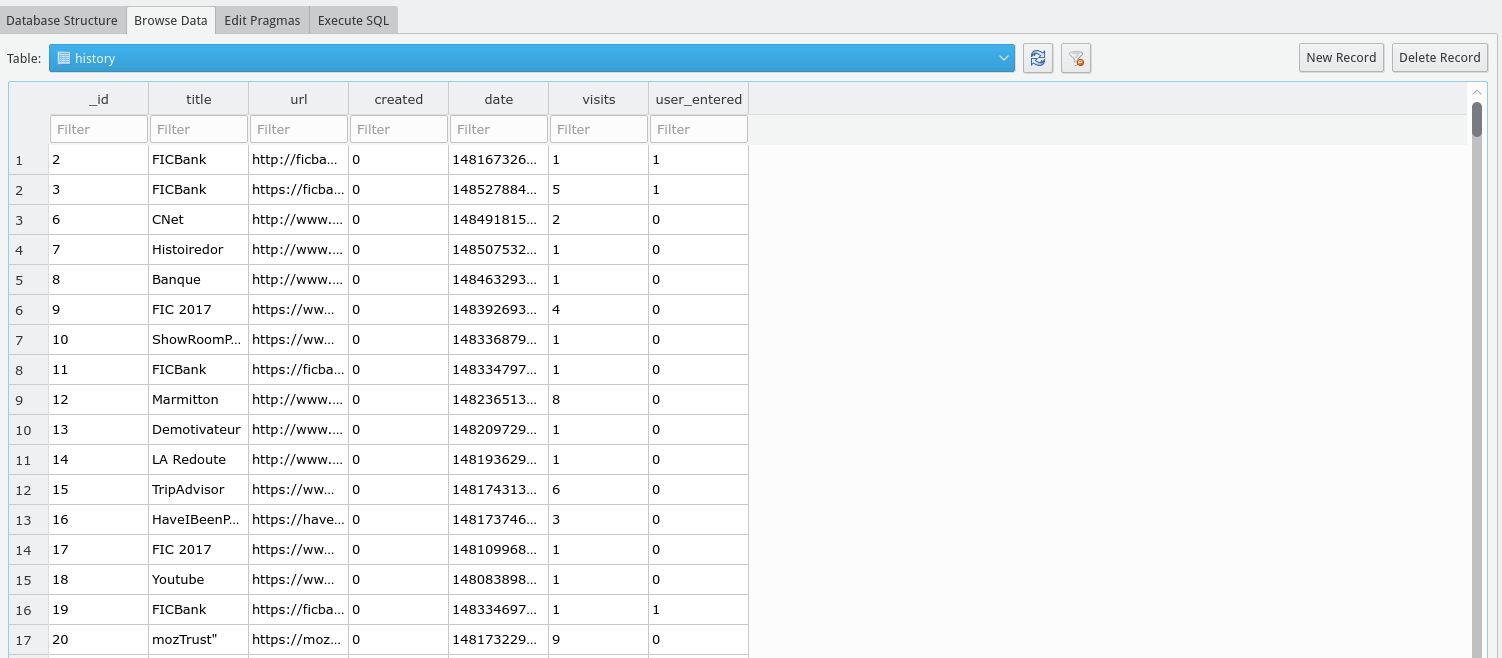The width and height of the screenshot is (1502, 658).
Task: Click the vertical scrollbar handle
Action: [1477, 118]
